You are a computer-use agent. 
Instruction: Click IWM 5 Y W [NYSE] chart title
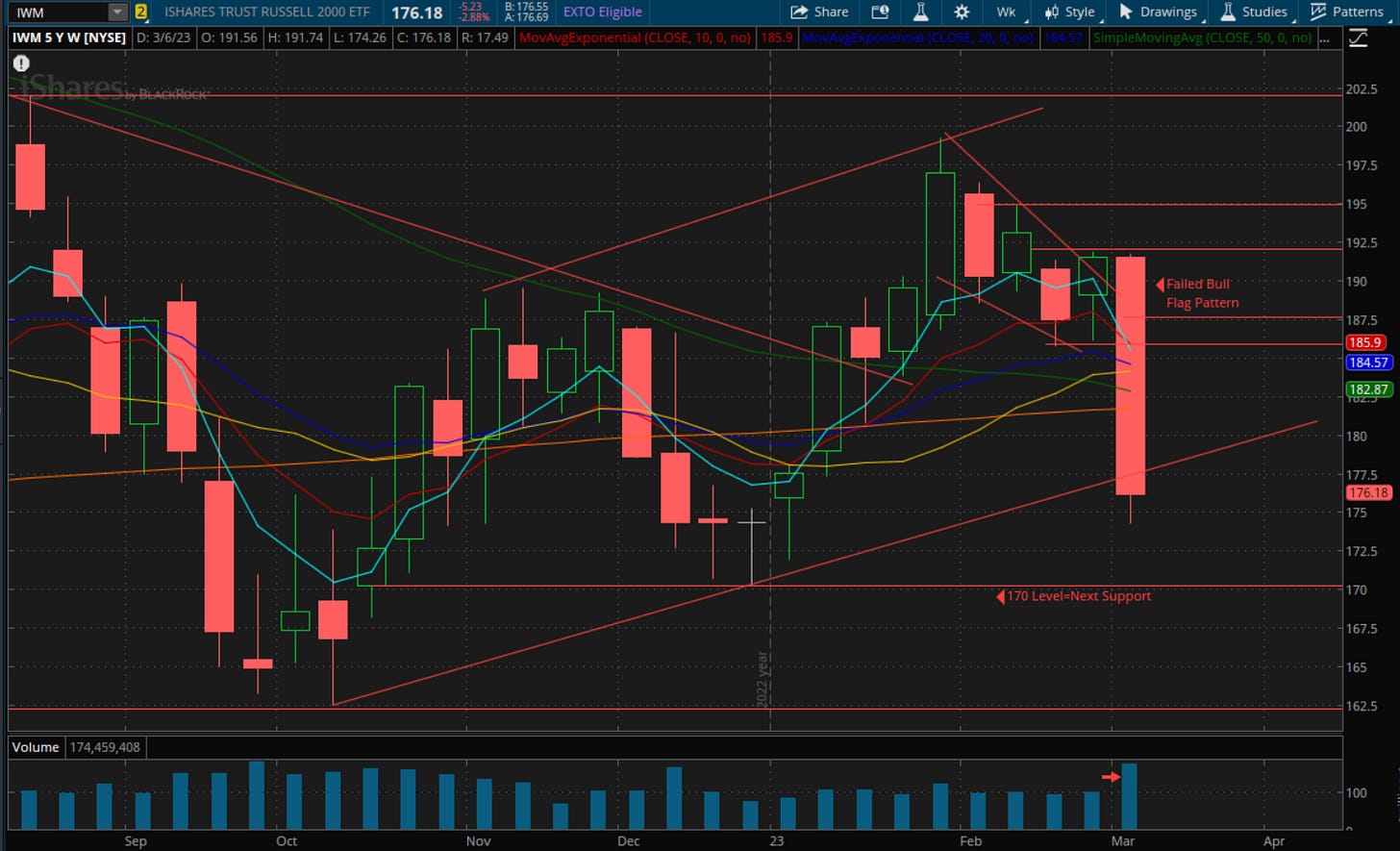click(x=70, y=38)
